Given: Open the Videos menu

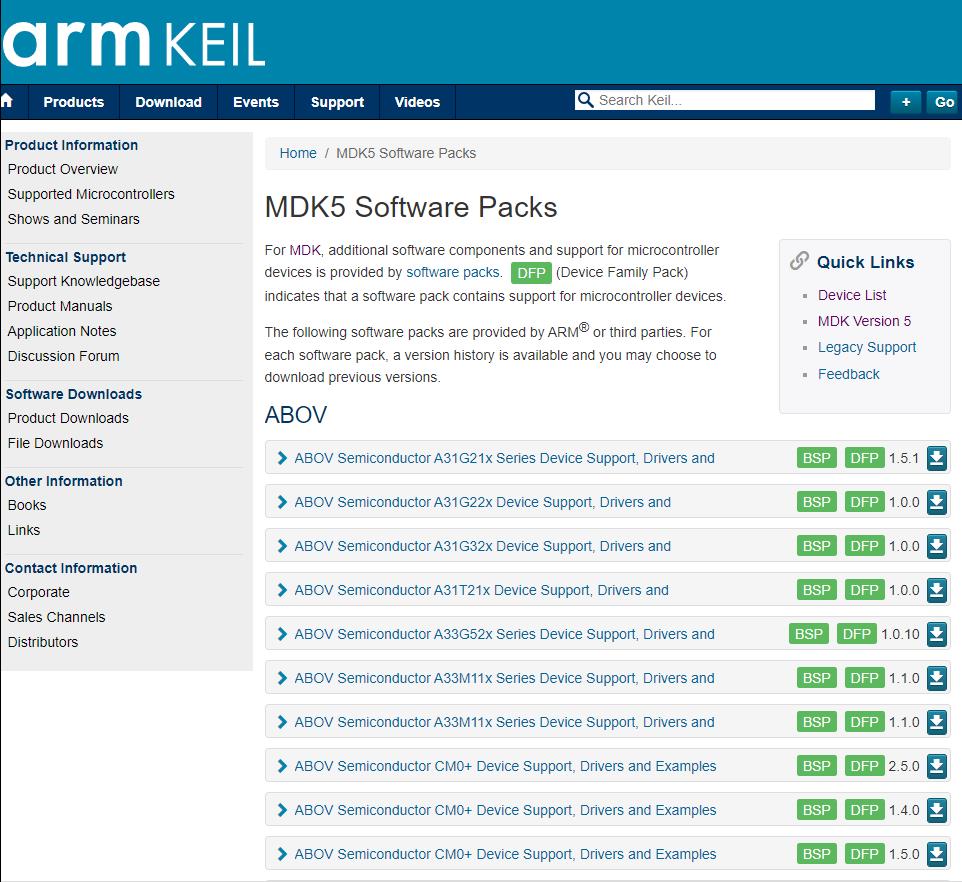Looking at the screenshot, I should click(x=417, y=102).
